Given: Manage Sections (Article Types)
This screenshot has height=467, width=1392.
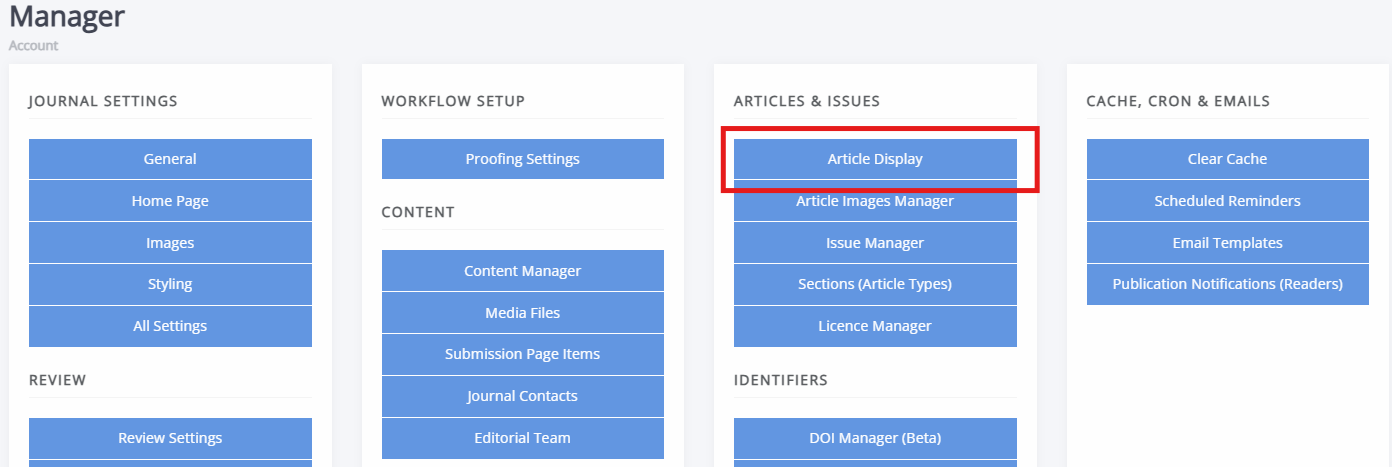Looking at the screenshot, I should [875, 284].
